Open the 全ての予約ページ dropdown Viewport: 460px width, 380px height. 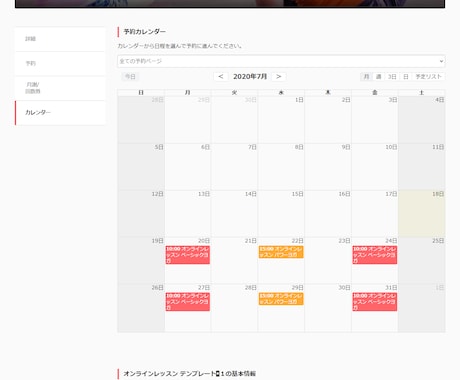point(281,61)
